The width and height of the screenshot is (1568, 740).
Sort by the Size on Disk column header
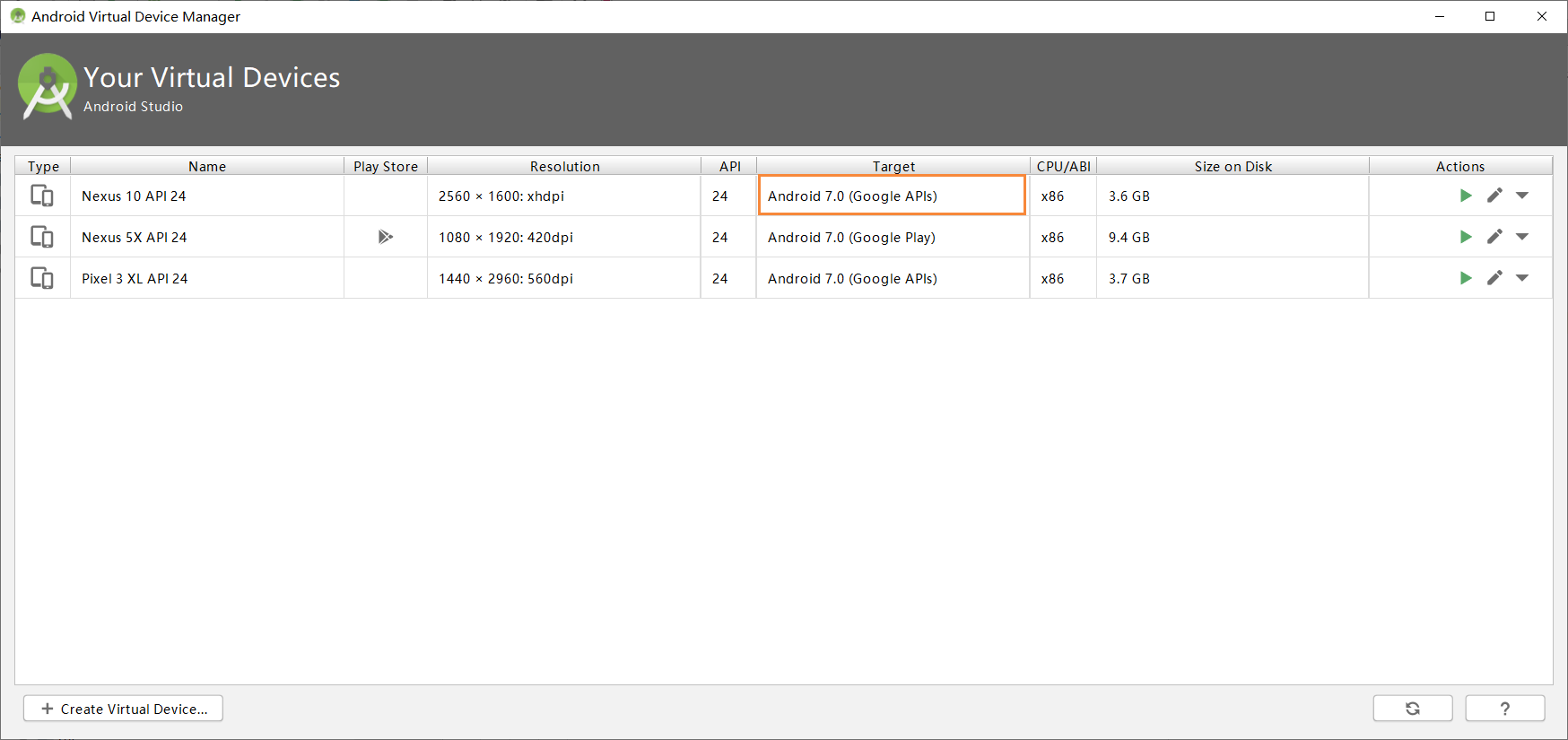click(x=1233, y=166)
